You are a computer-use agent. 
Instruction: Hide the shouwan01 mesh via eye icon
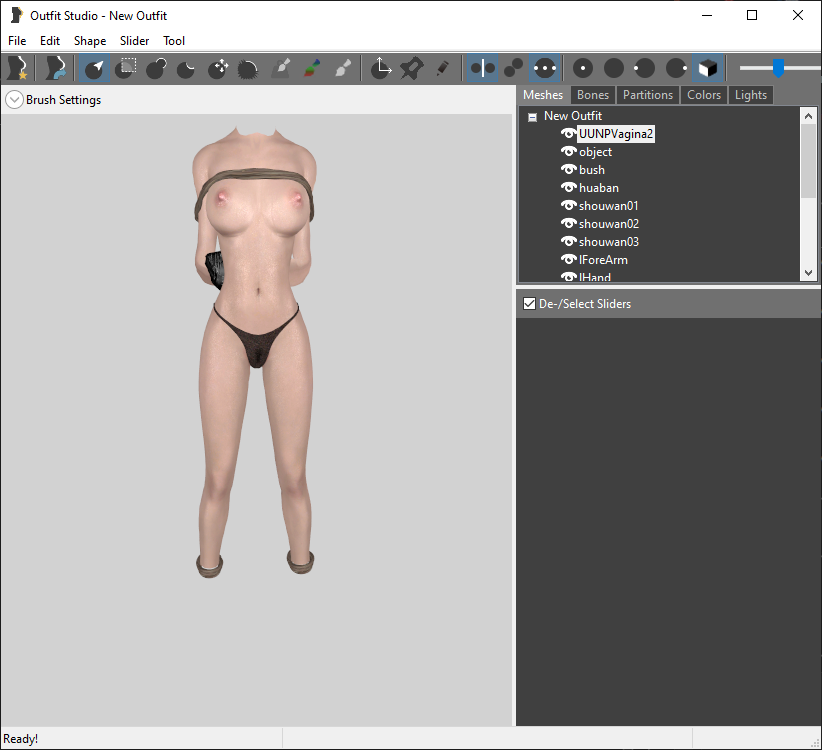pos(568,205)
